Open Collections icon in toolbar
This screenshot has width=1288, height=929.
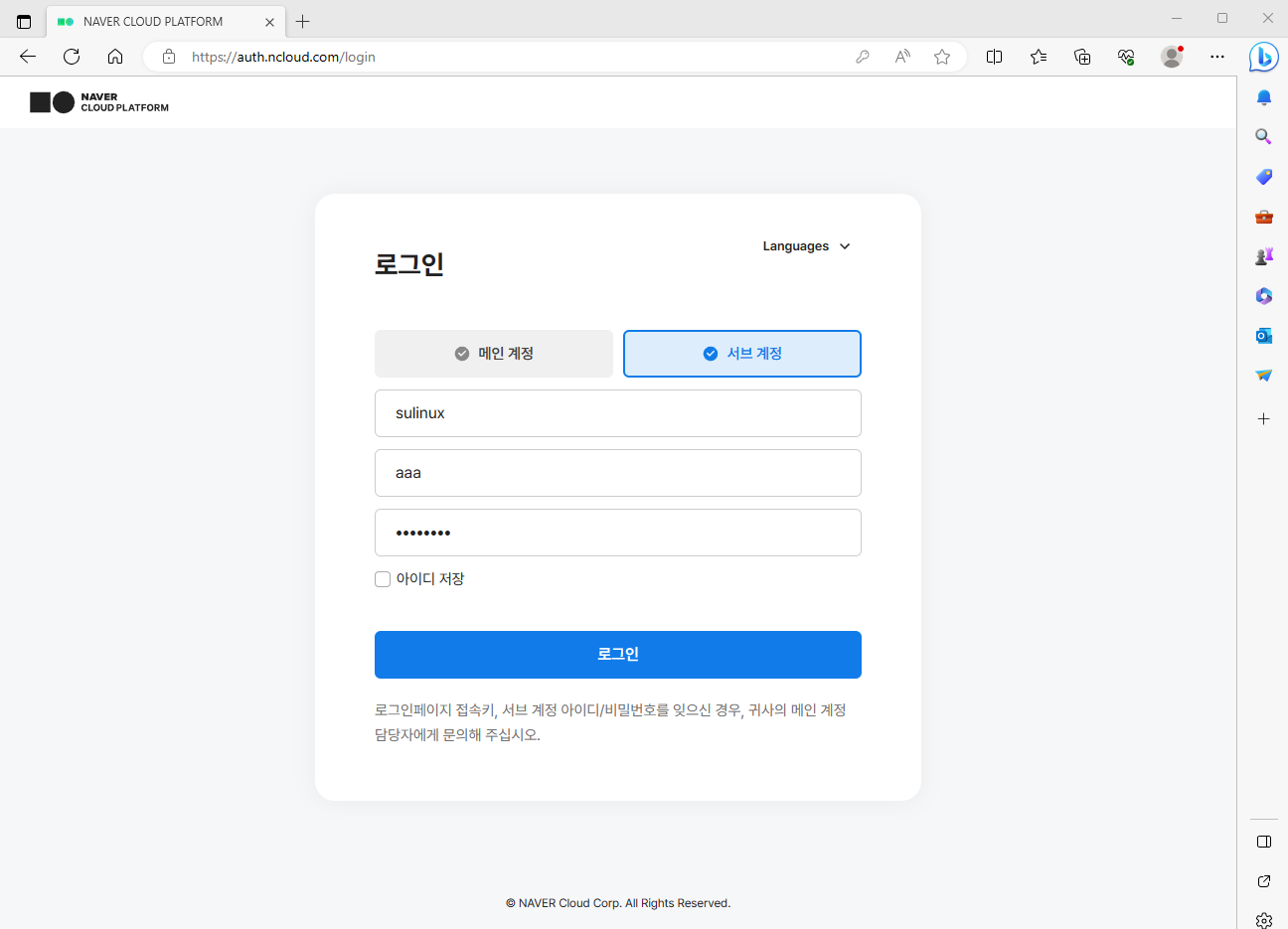(x=1082, y=57)
